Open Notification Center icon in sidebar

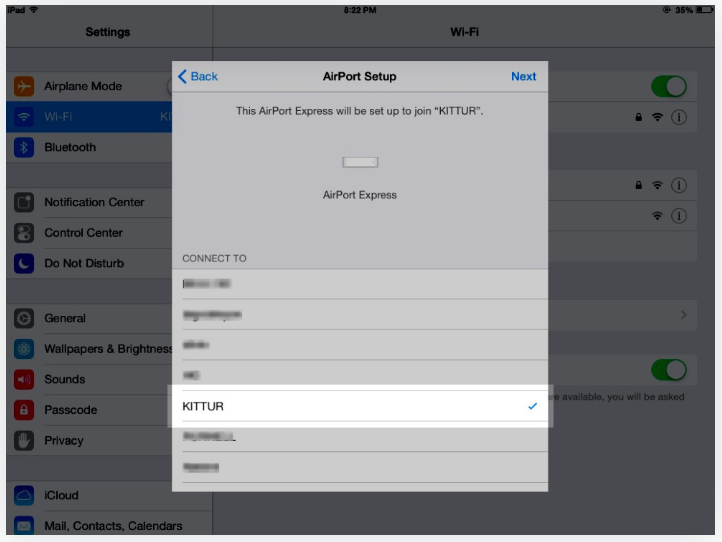click(24, 202)
